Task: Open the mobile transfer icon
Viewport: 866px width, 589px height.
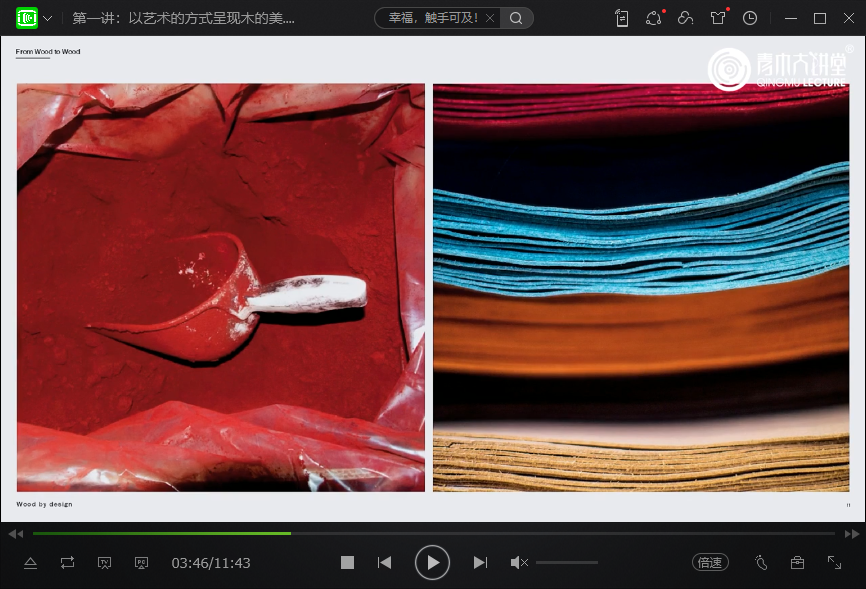Action: point(622,18)
